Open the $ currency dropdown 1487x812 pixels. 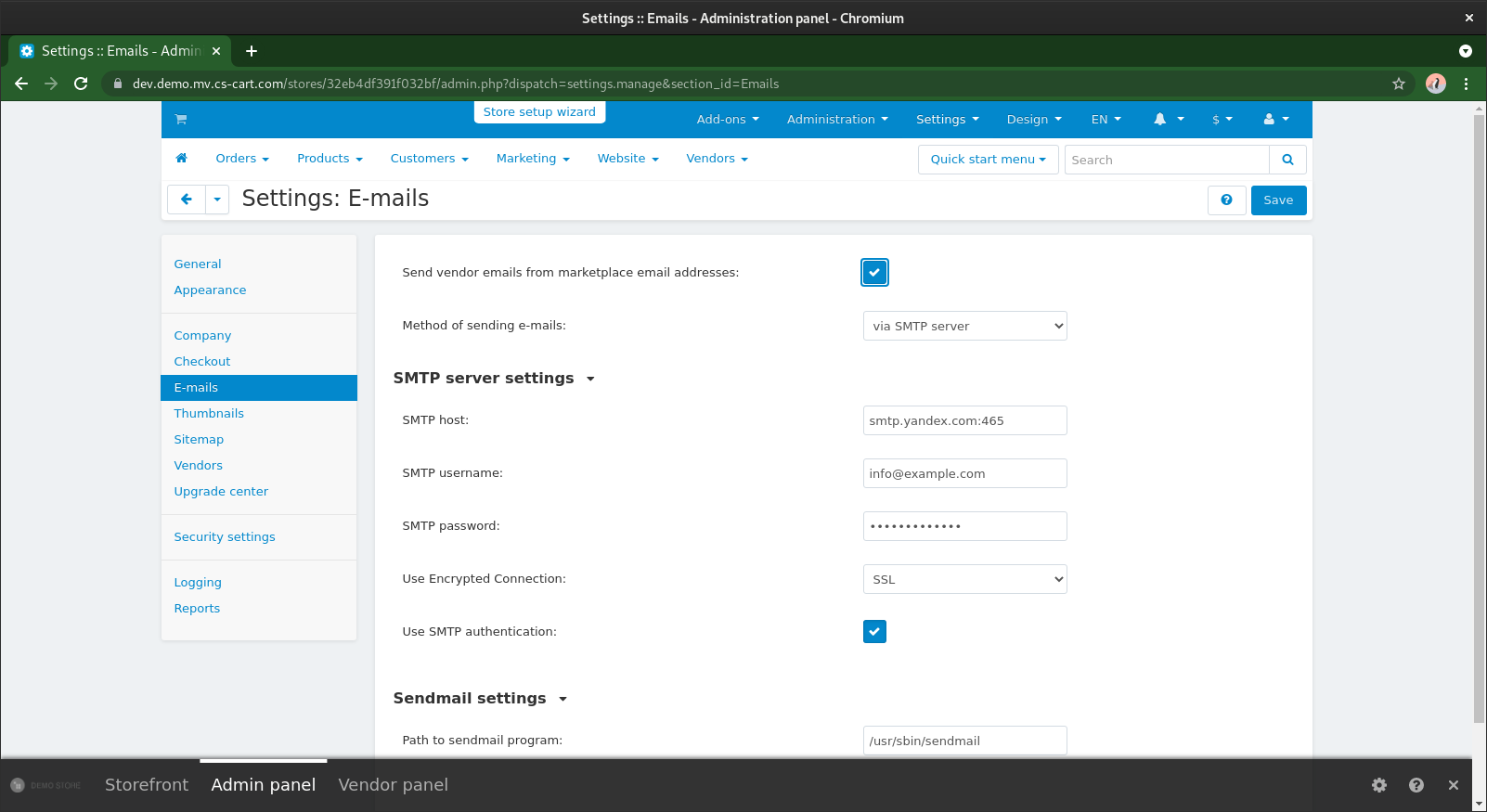click(1222, 119)
